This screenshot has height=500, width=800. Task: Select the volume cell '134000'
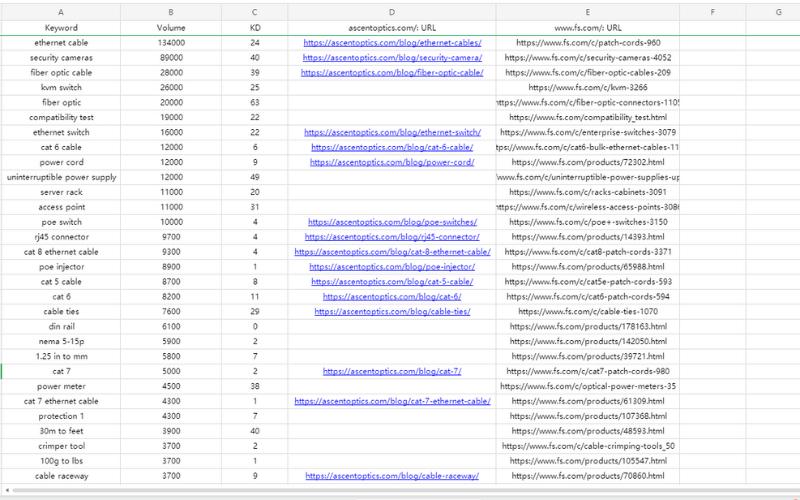pyautogui.click(x=171, y=43)
